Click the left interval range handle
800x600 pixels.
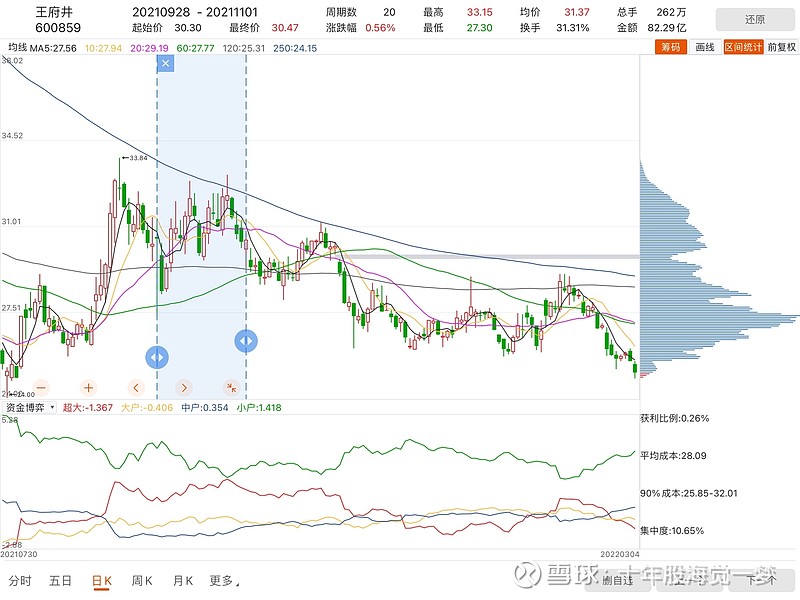click(157, 357)
